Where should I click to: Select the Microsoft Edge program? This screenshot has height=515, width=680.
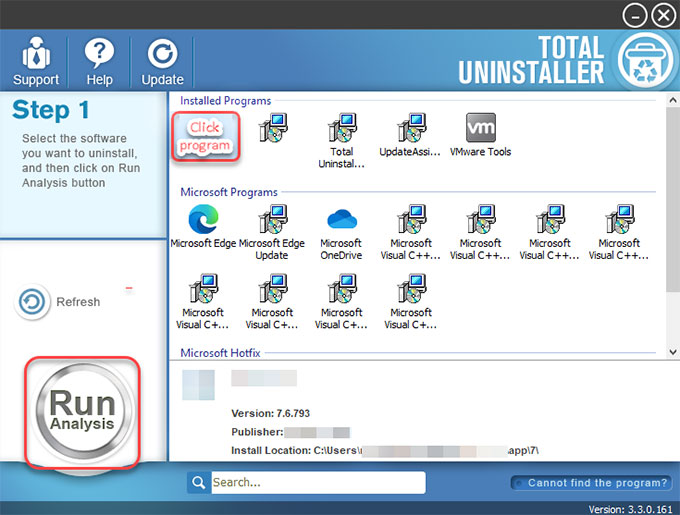[203, 226]
